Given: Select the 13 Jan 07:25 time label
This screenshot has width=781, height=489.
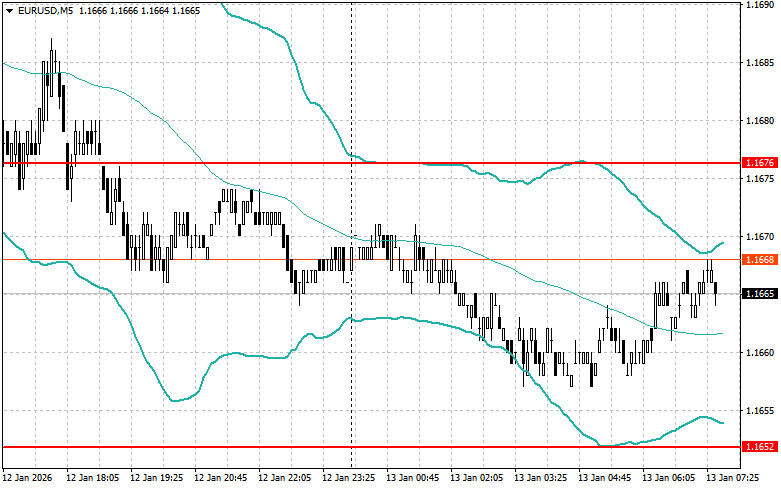Looking at the screenshot, I should pos(732,478).
